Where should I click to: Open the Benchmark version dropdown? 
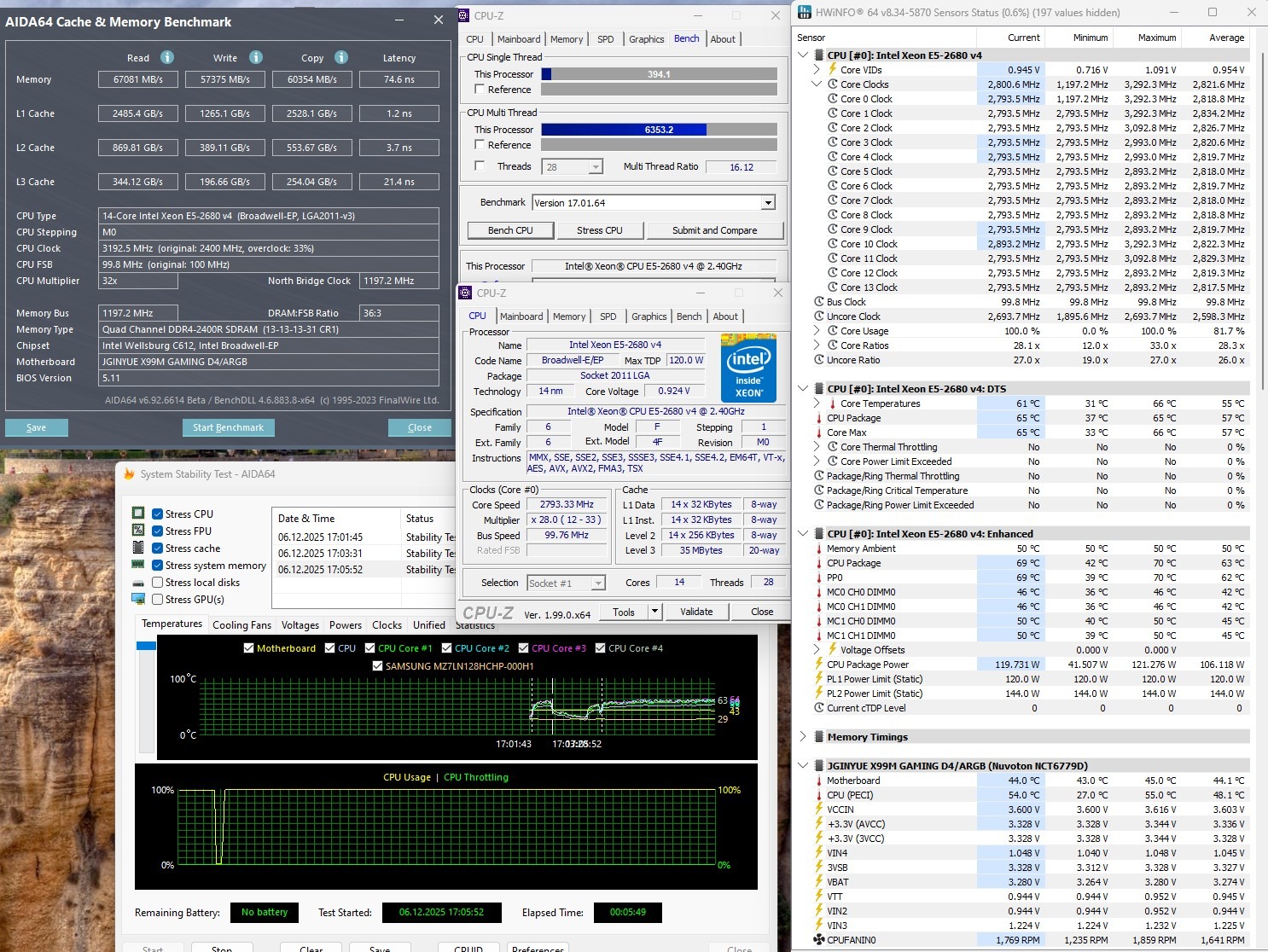pyautogui.click(x=768, y=203)
